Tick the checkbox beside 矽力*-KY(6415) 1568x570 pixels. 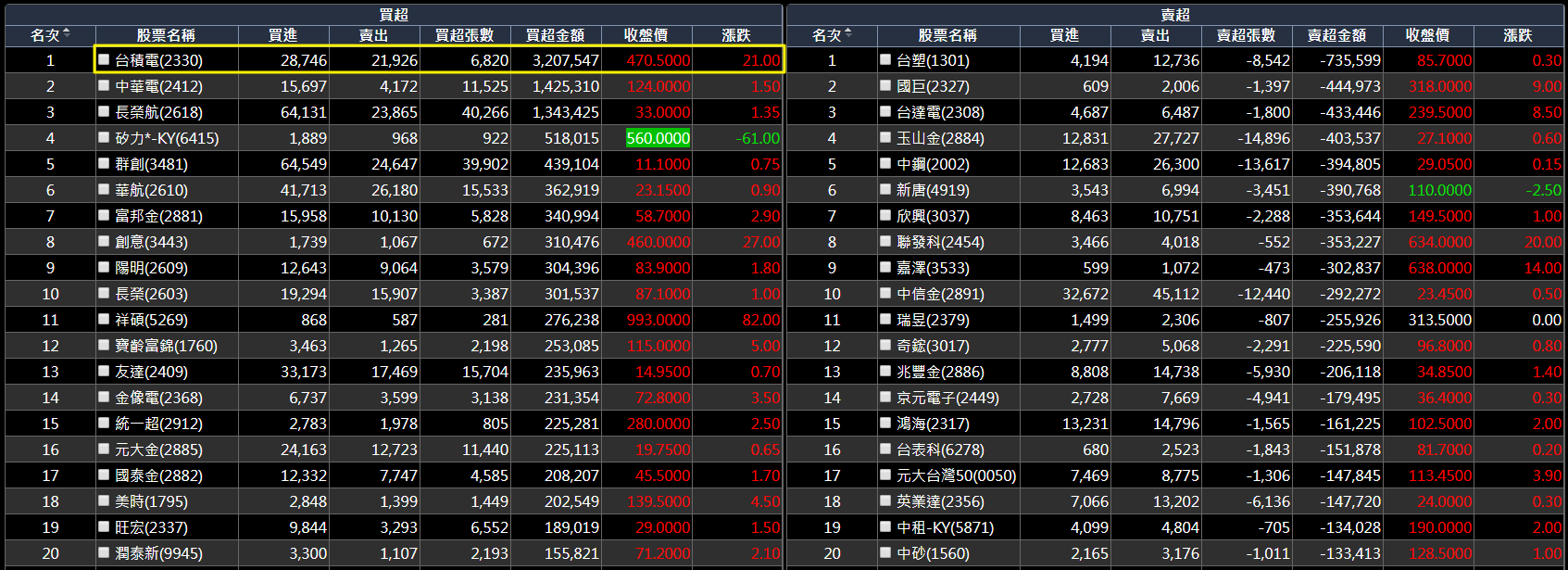(x=104, y=137)
